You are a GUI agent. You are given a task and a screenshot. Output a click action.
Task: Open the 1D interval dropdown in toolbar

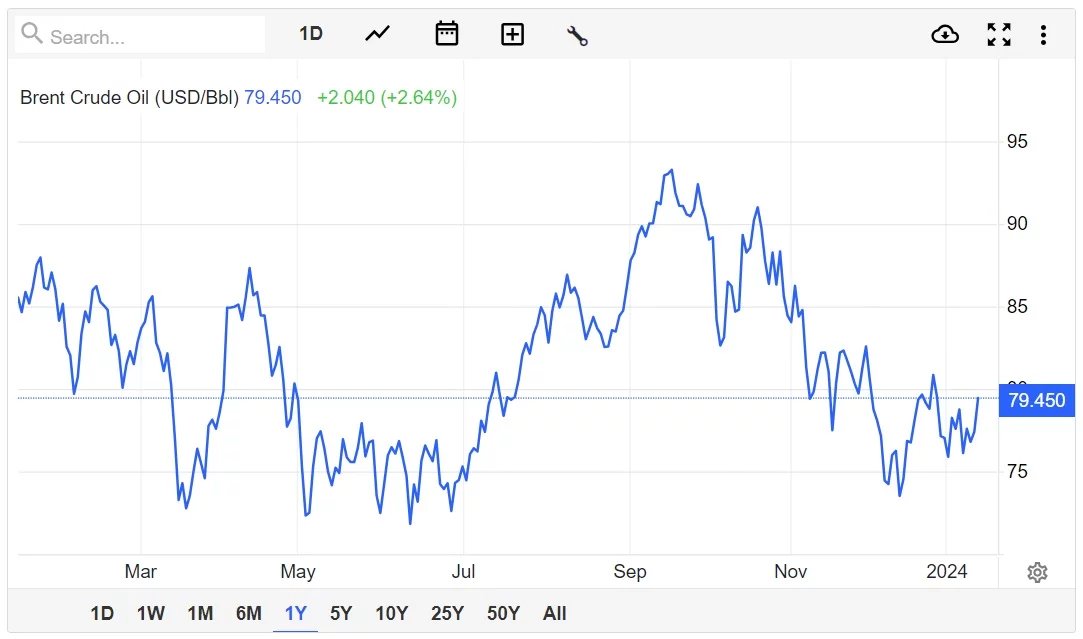pos(311,34)
